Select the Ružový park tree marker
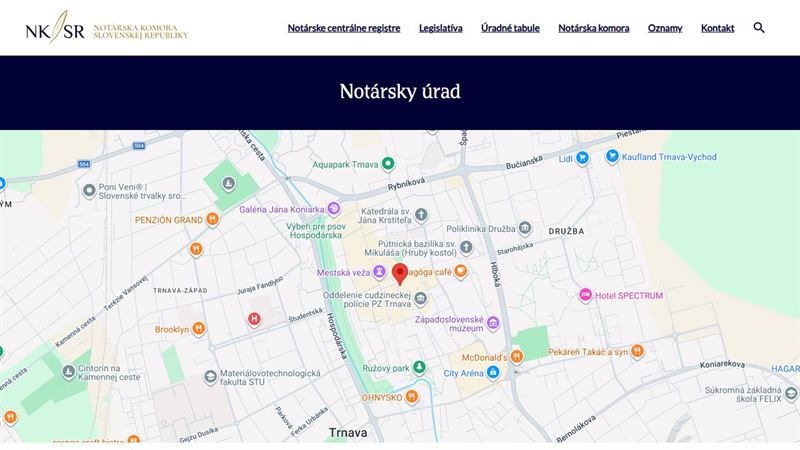Image resolution: width=800 pixels, height=450 pixels. click(419, 367)
